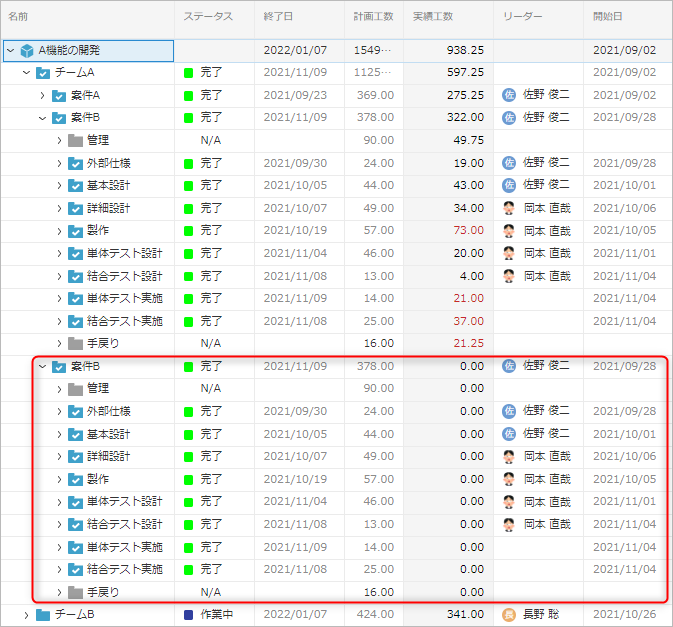Click the 実績工数 column header
The width and height of the screenshot is (673, 627).
pyautogui.click(x=433, y=17)
